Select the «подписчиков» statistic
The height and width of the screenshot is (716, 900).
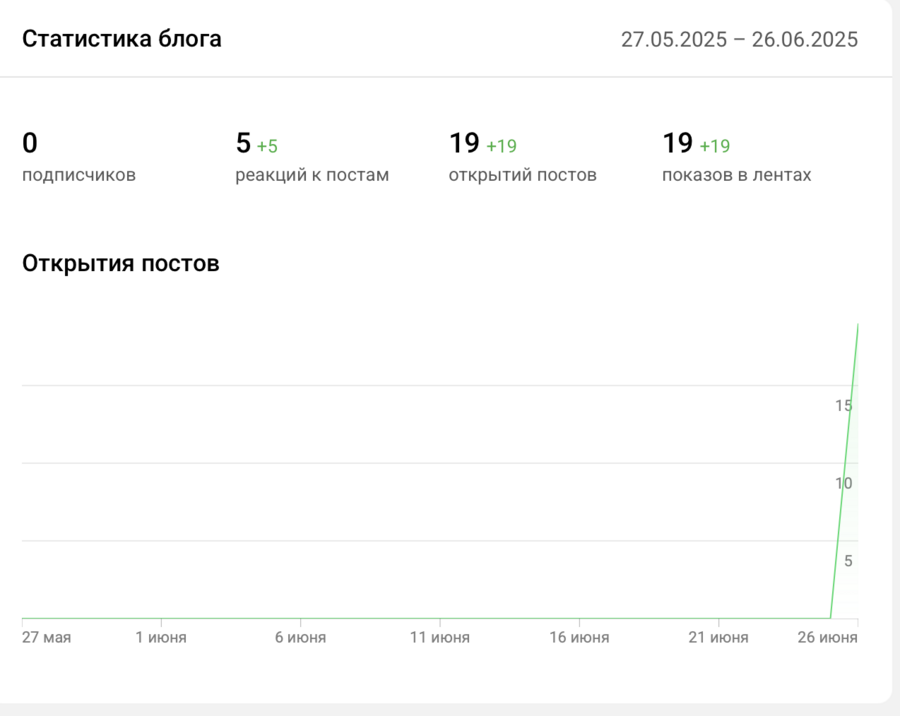coord(79,175)
